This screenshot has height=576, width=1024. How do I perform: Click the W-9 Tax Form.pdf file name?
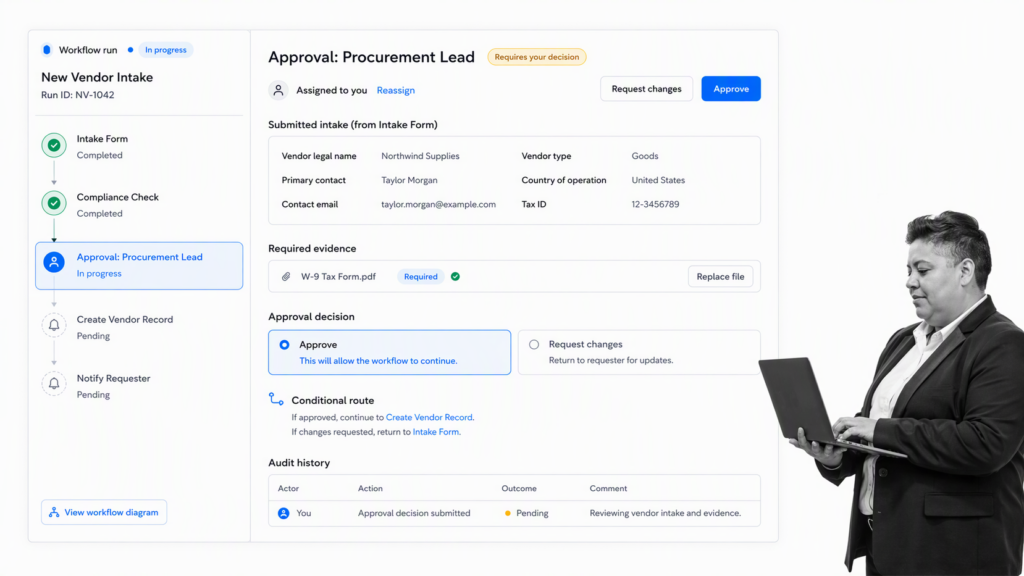338,277
